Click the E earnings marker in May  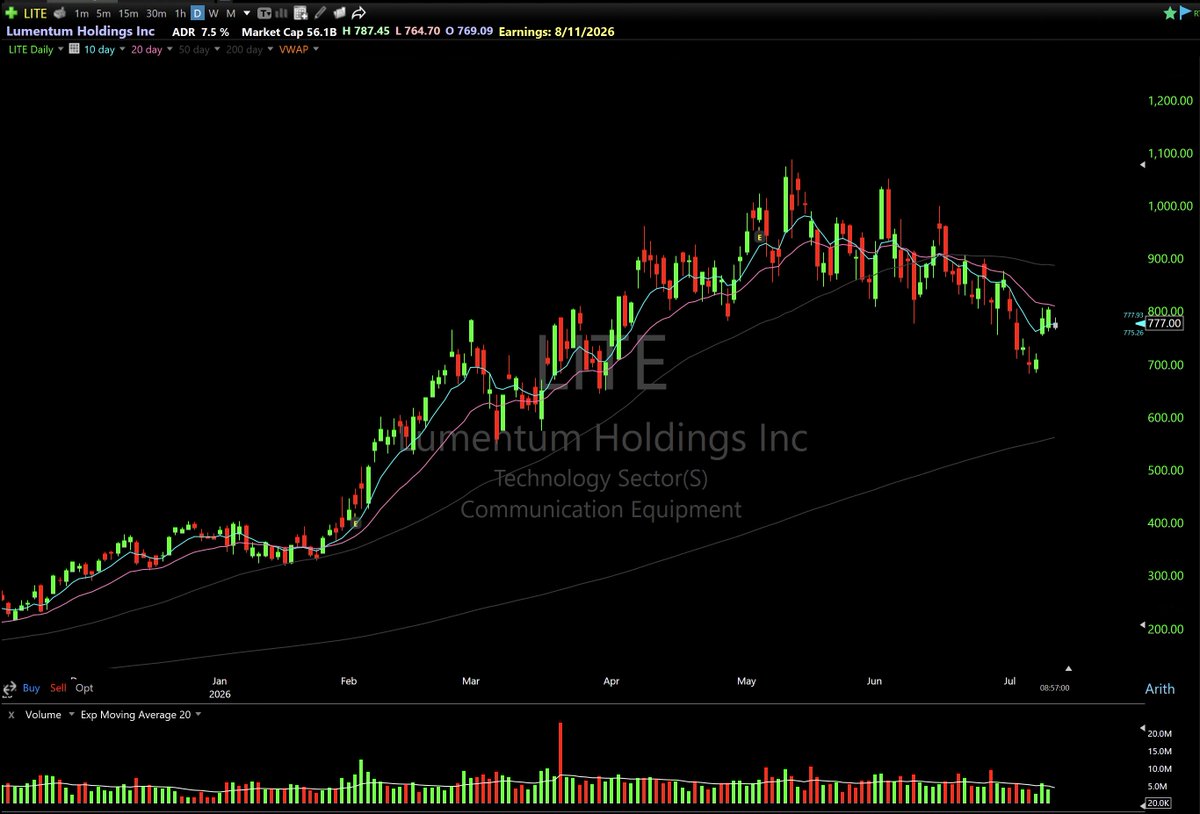[x=760, y=236]
